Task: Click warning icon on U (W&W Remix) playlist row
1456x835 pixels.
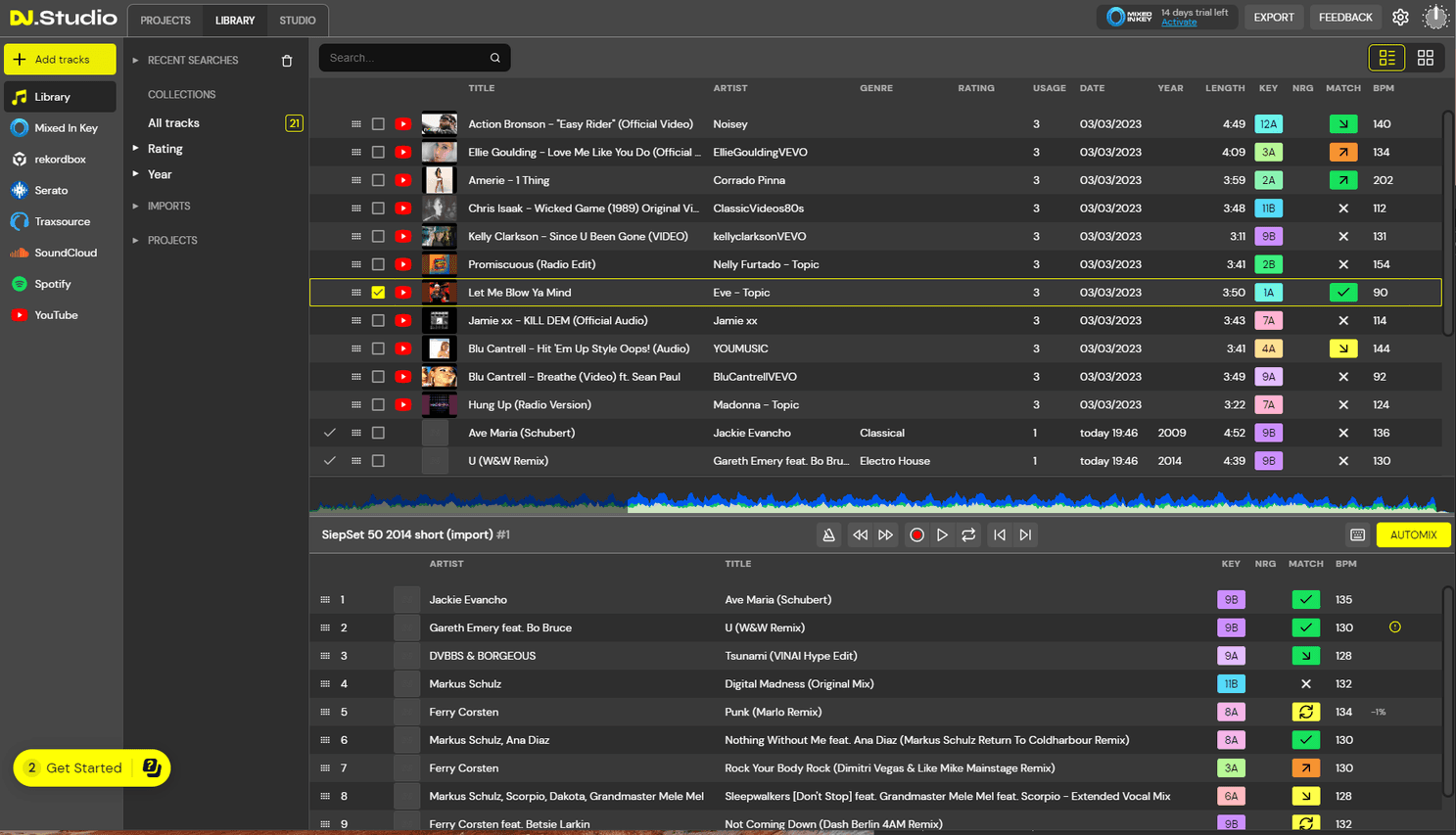Action: pyautogui.click(x=1394, y=627)
